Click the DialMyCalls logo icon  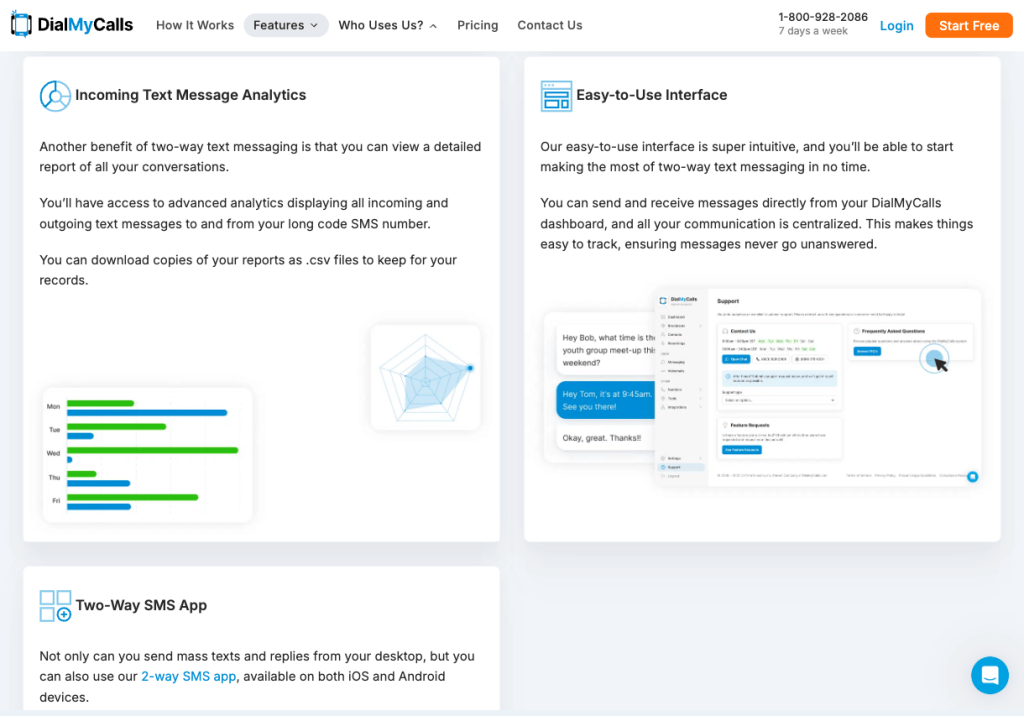22,25
